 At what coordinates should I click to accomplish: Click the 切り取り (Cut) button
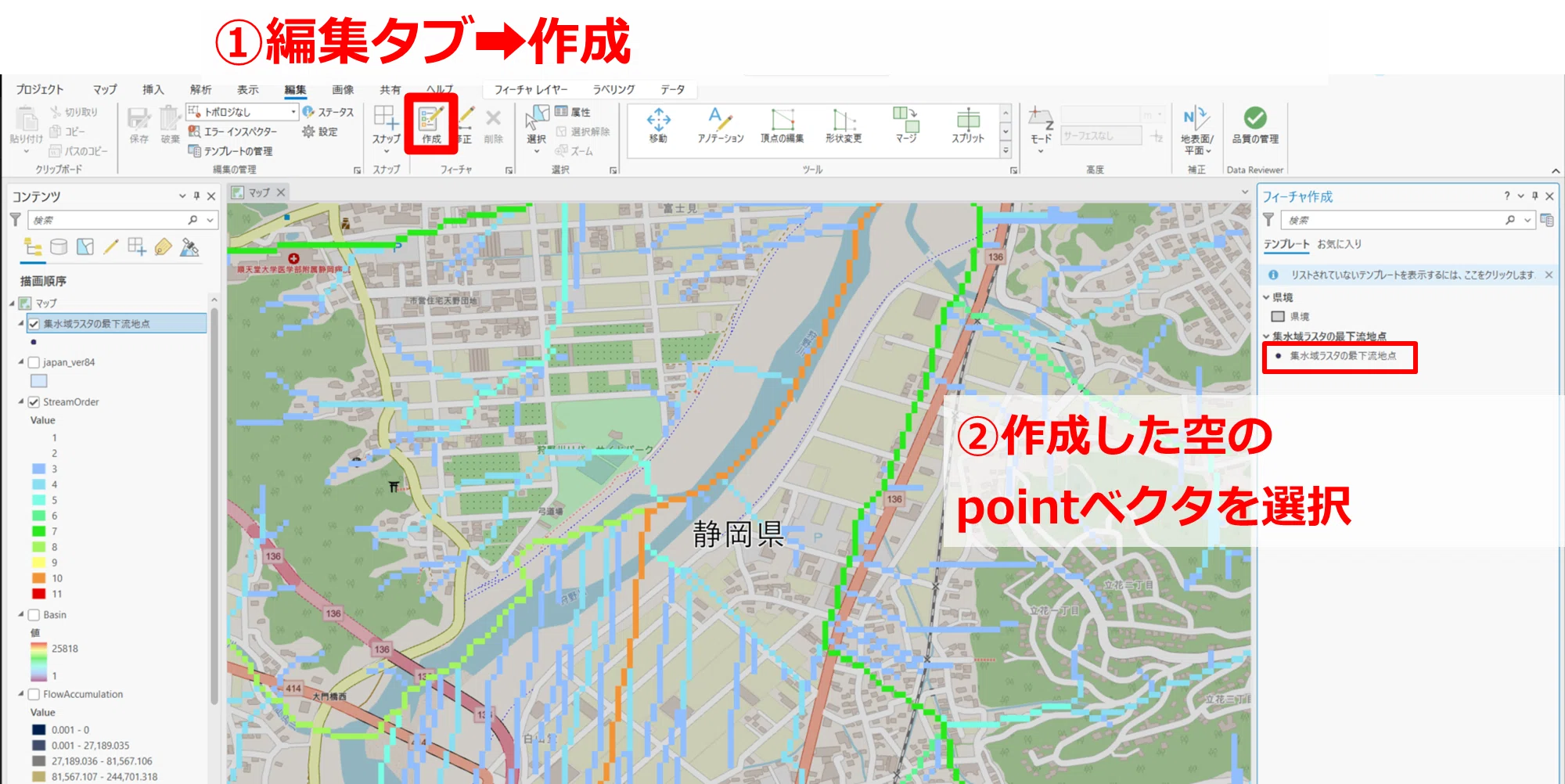(x=74, y=113)
